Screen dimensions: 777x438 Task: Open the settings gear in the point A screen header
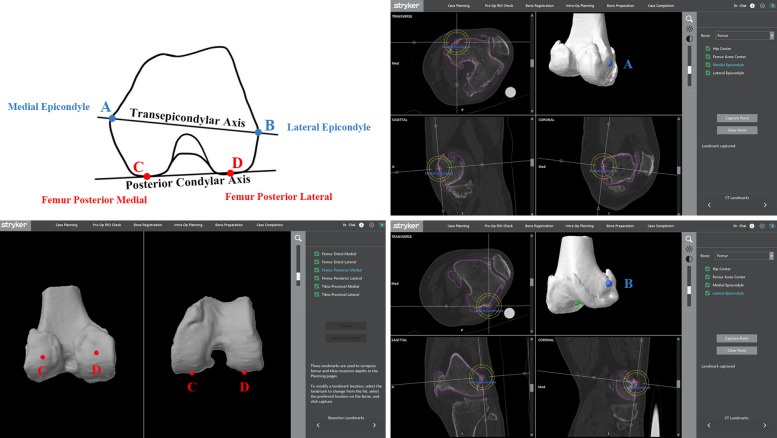(x=762, y=5)
